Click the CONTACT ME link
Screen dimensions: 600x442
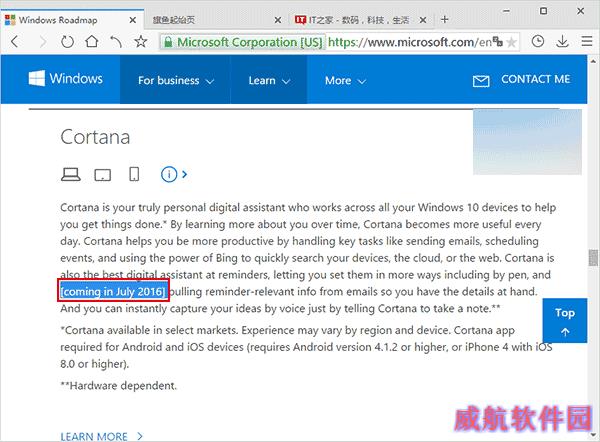pyautogui.click(x=535, y=79)
